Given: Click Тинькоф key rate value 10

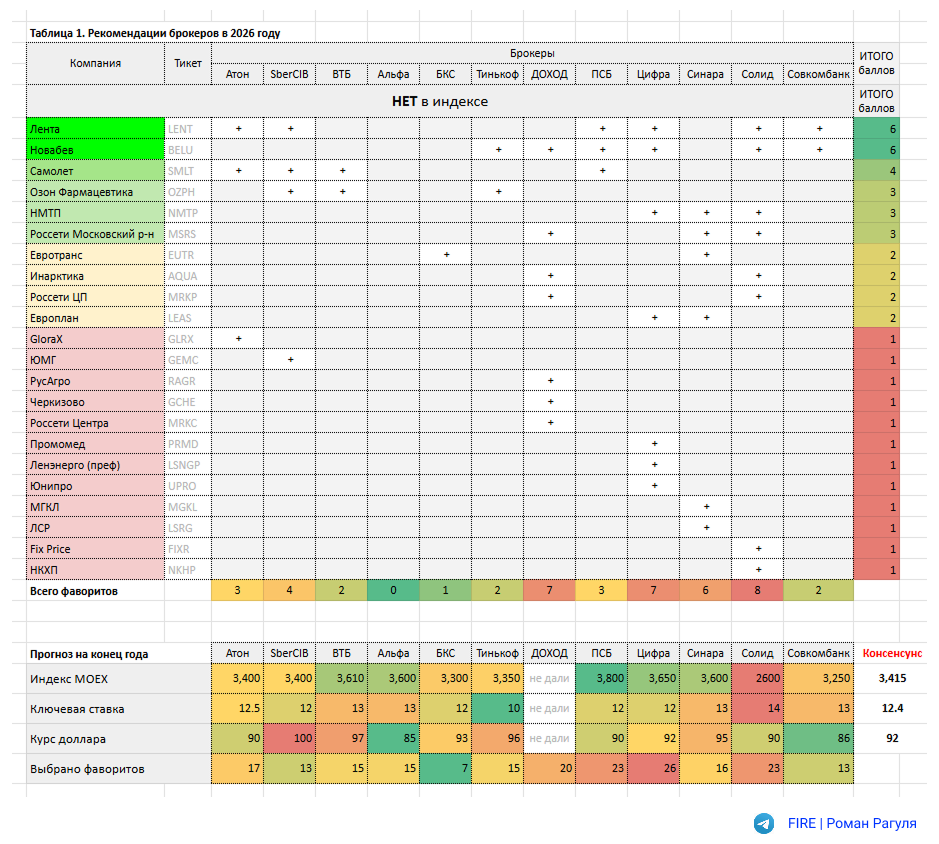Looking at the screenshot, I should (x=497, y=709).
